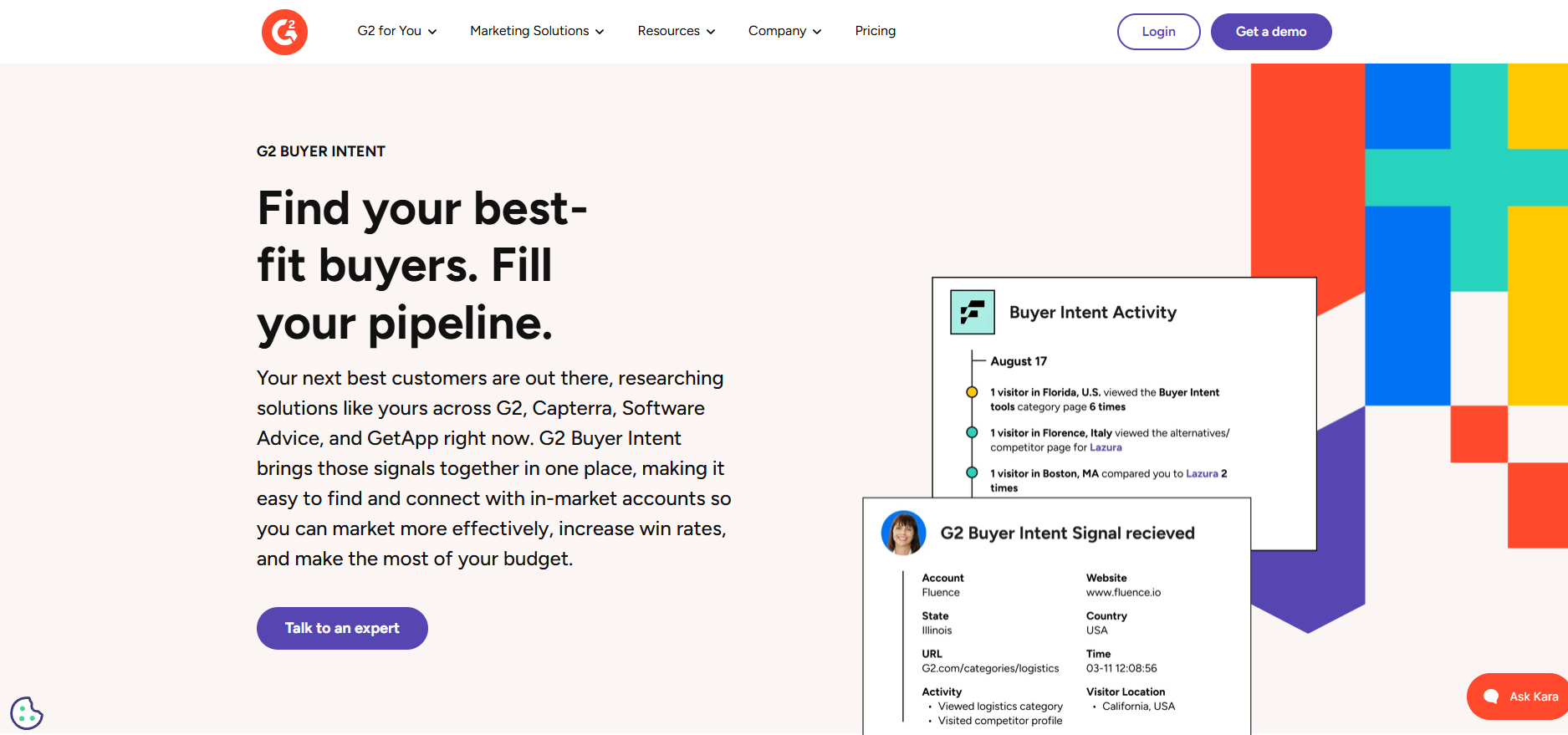1568x735 pixels.
Task: Click the Fluence account name
Action: coord(941,592)
